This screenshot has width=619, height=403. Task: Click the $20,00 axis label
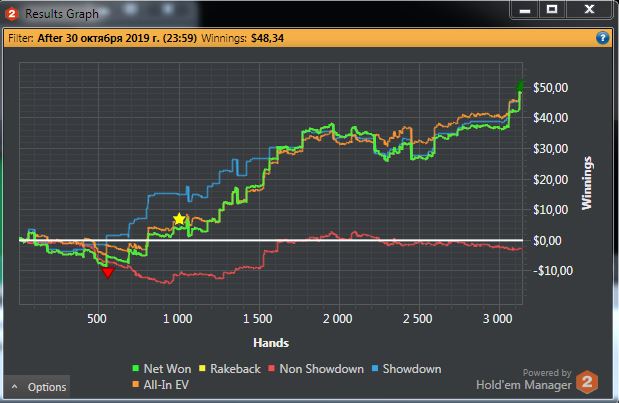(x=550, y=180)
